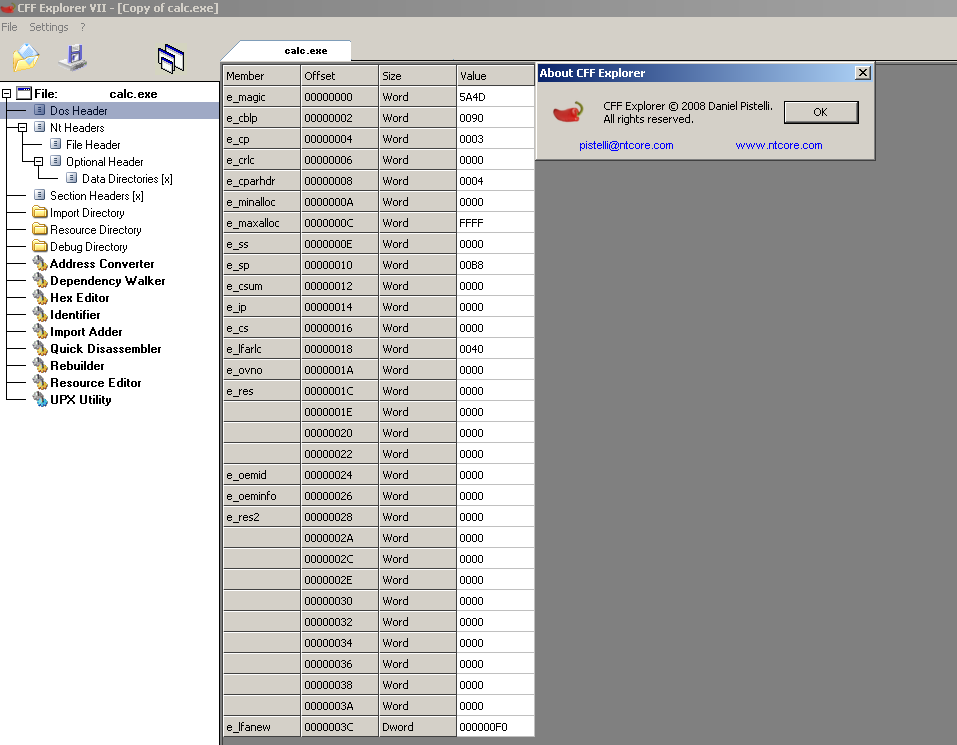Click the Dos Header node icon
The image size is (957, 745).
[x=40, y=110]
